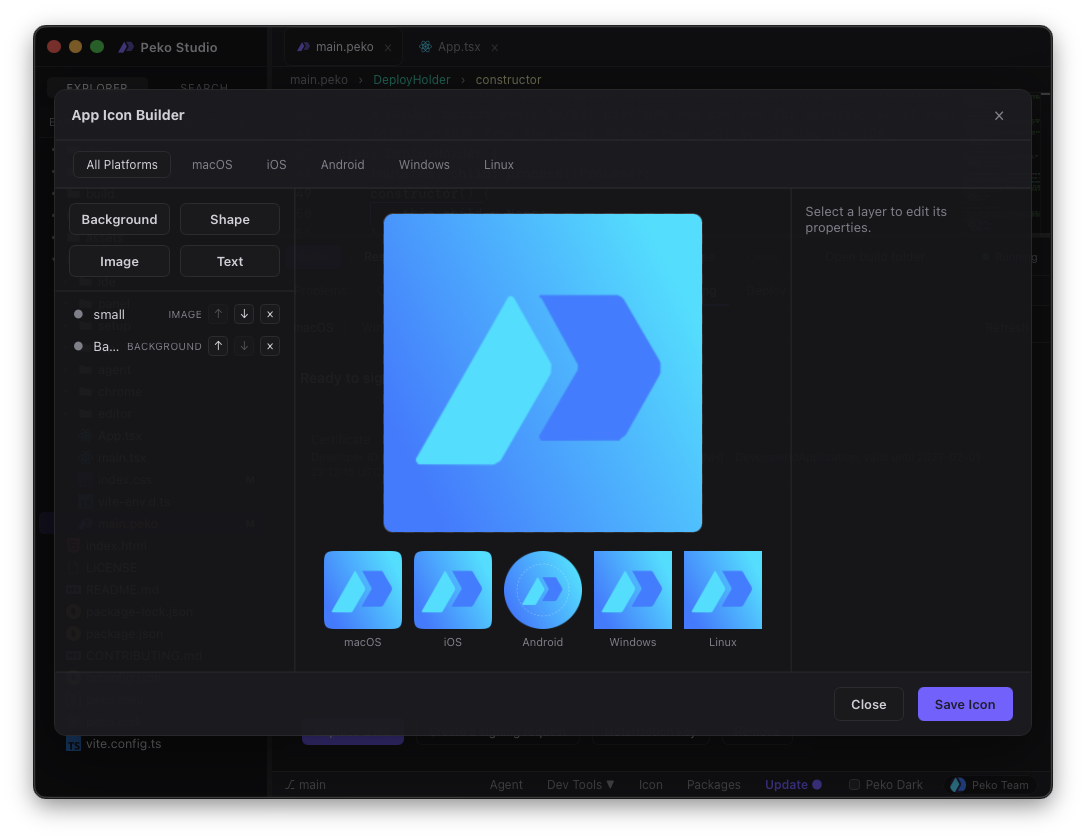Add a Text layer

(x=230, y=262)
